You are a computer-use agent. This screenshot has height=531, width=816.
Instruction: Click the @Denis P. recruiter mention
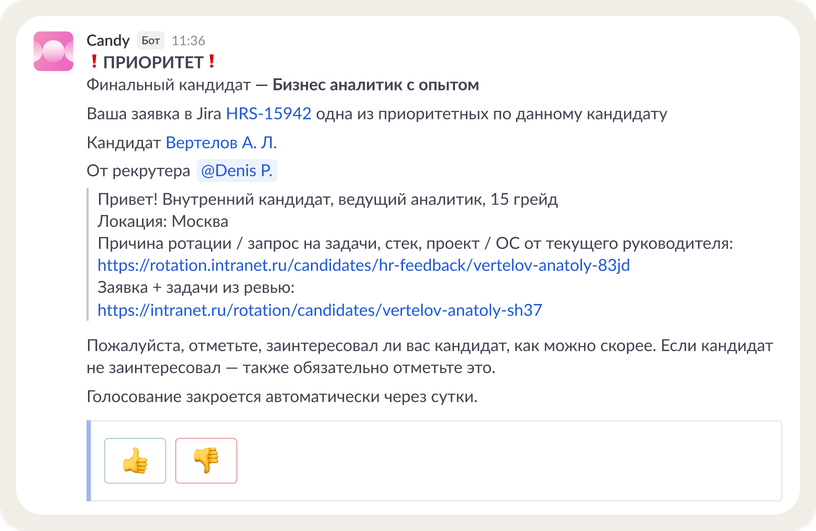pyautogui.click(x=237, y=170)
